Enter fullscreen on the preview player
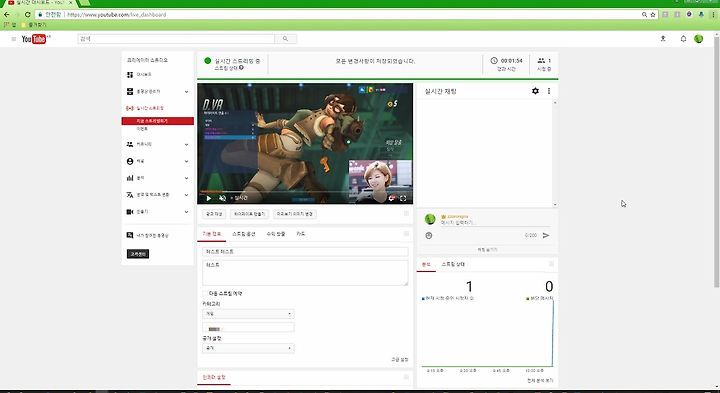This screenshot has width=720, height=393. pyautogui.click(x=403, y=198)
